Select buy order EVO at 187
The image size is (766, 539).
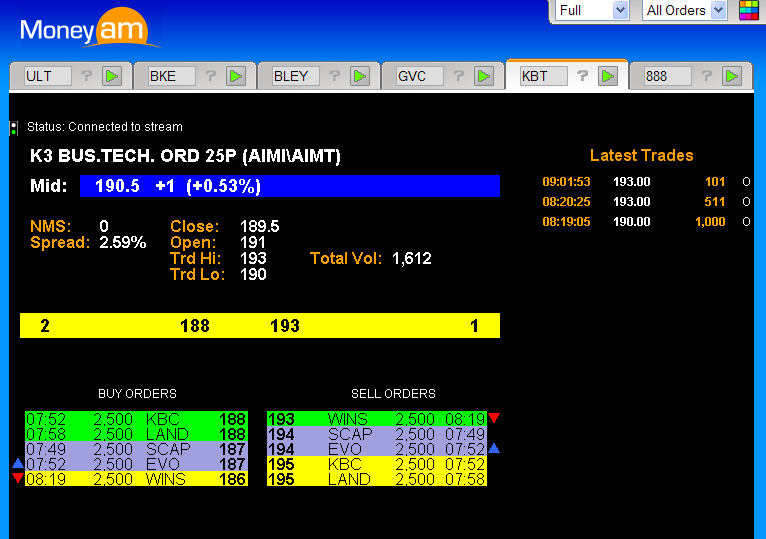[136, 464]
